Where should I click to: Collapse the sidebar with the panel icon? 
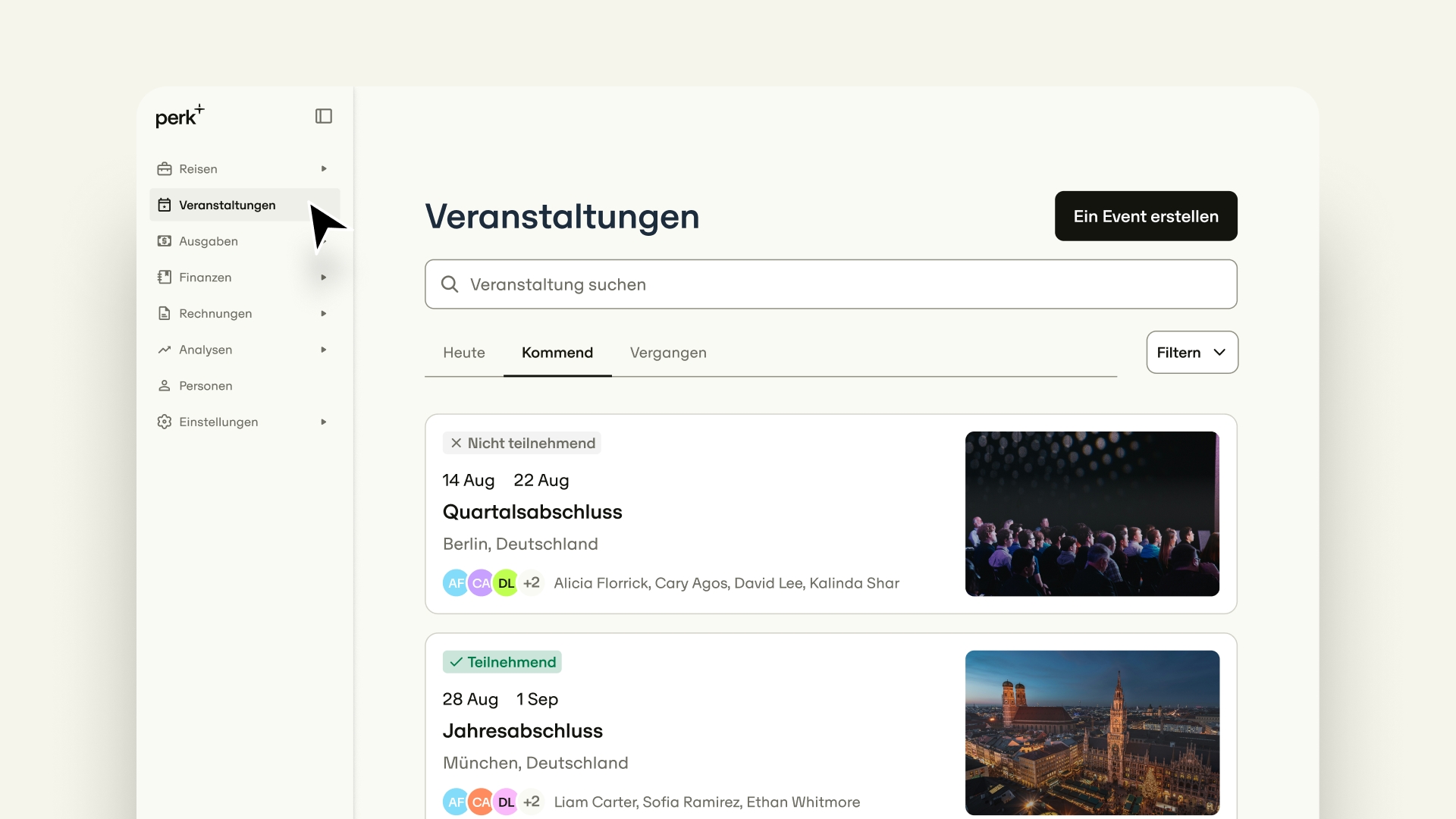point(324,116)
